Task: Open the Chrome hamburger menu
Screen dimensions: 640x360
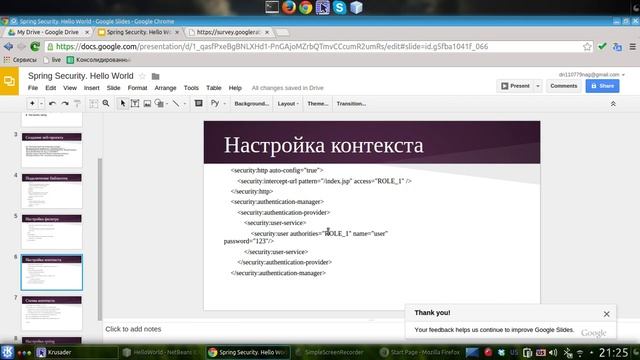Action: [633, 47]
